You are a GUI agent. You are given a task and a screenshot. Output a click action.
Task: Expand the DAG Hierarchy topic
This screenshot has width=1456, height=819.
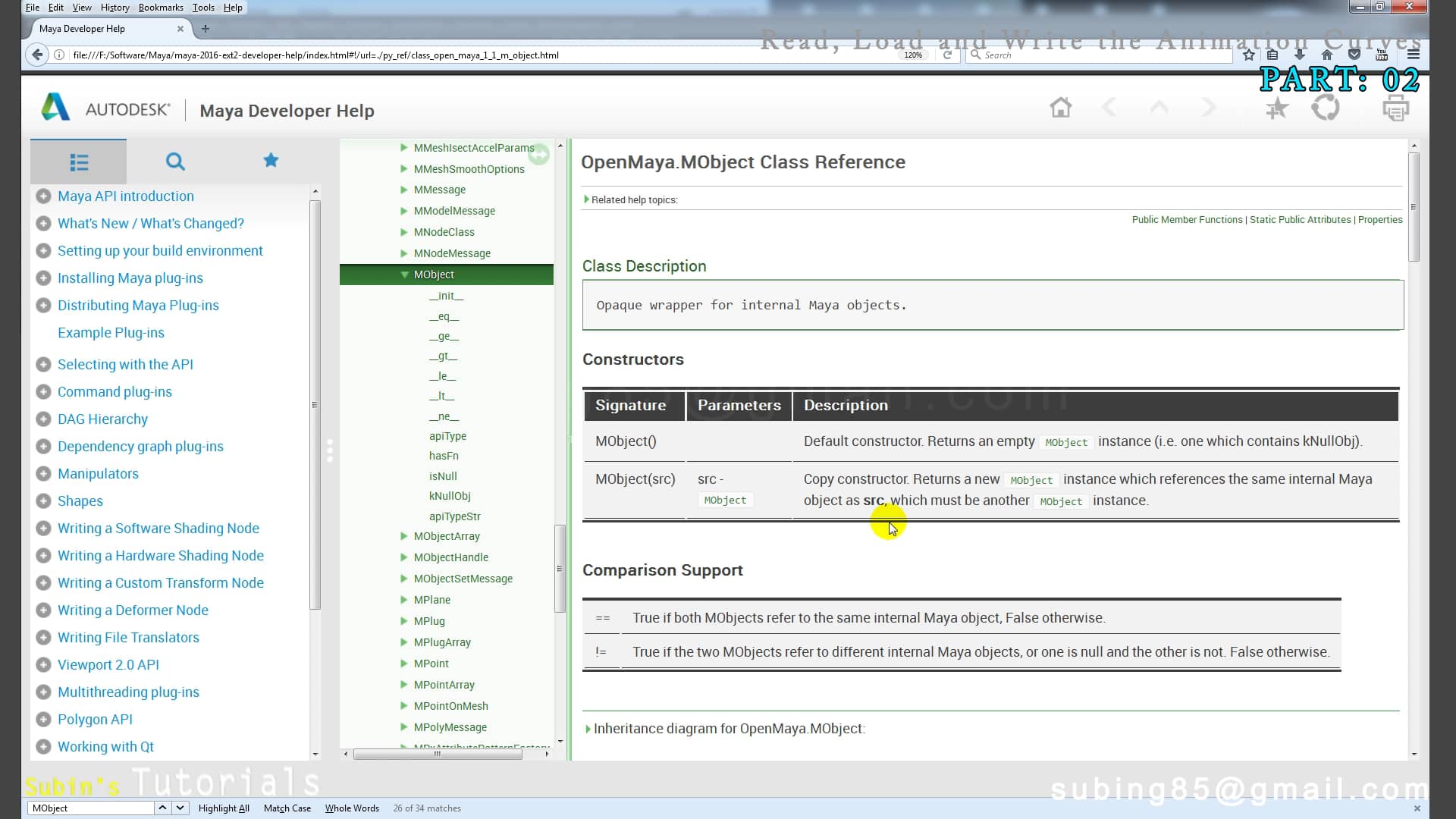[x=43, y=419]
